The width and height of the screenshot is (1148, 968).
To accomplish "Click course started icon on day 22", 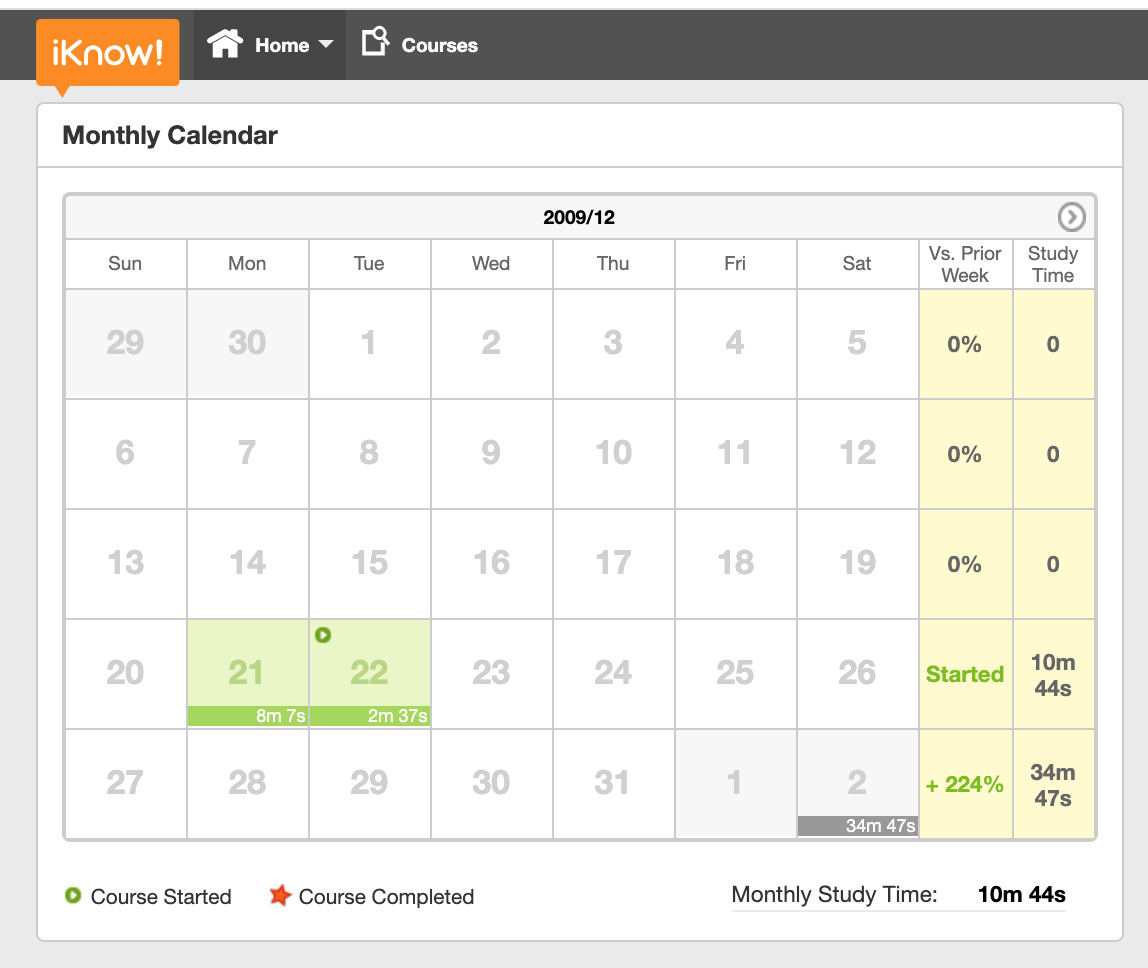I will coord(323,635).
